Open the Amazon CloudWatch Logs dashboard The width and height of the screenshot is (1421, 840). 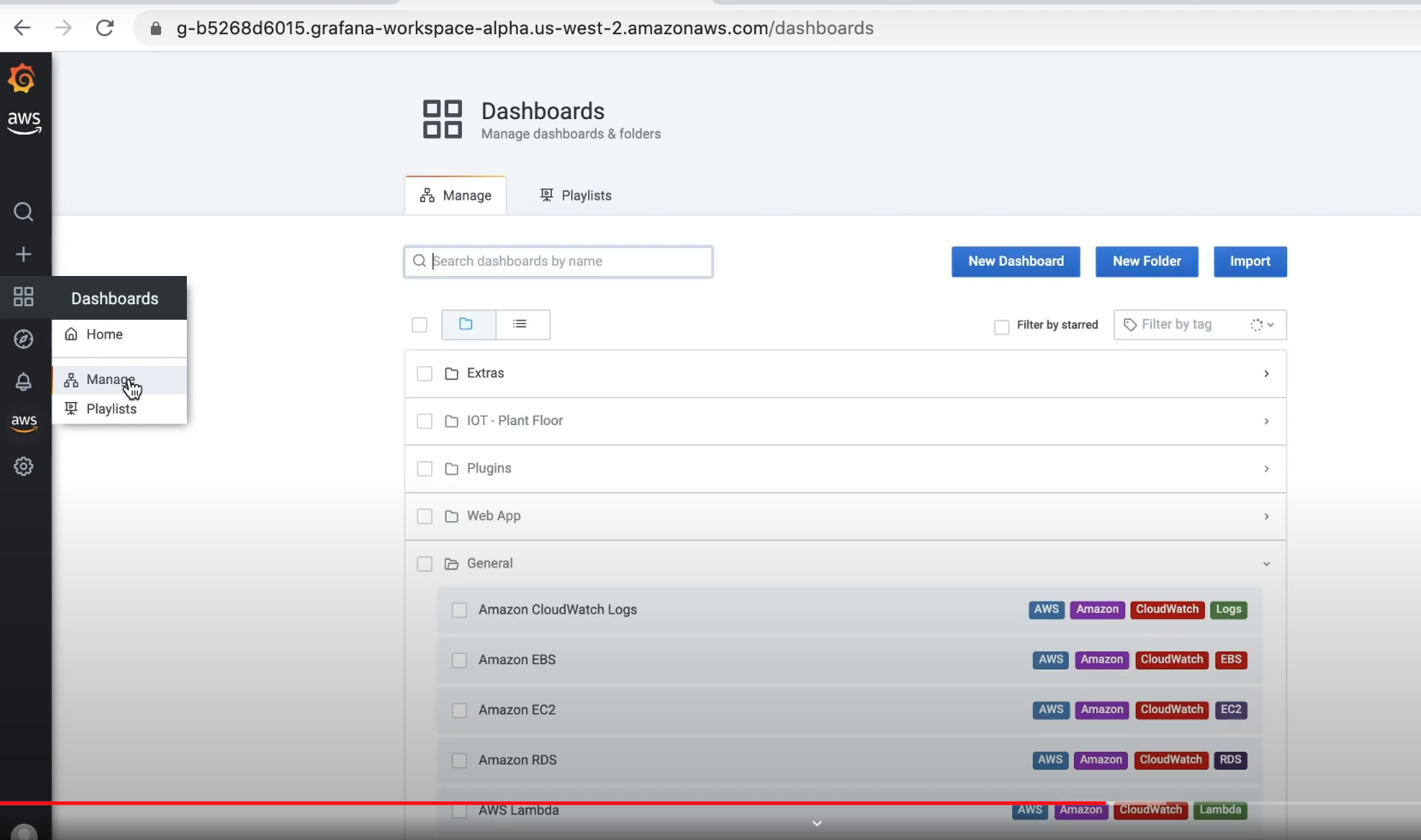[558, 609]
